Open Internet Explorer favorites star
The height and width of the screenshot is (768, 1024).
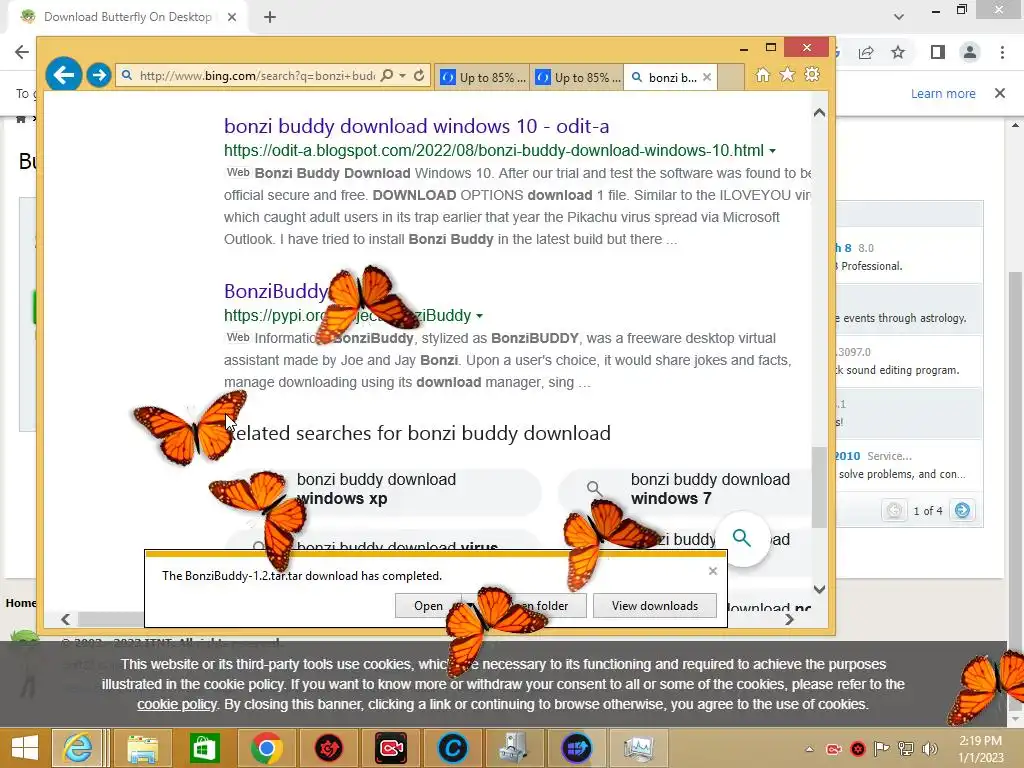788,74
